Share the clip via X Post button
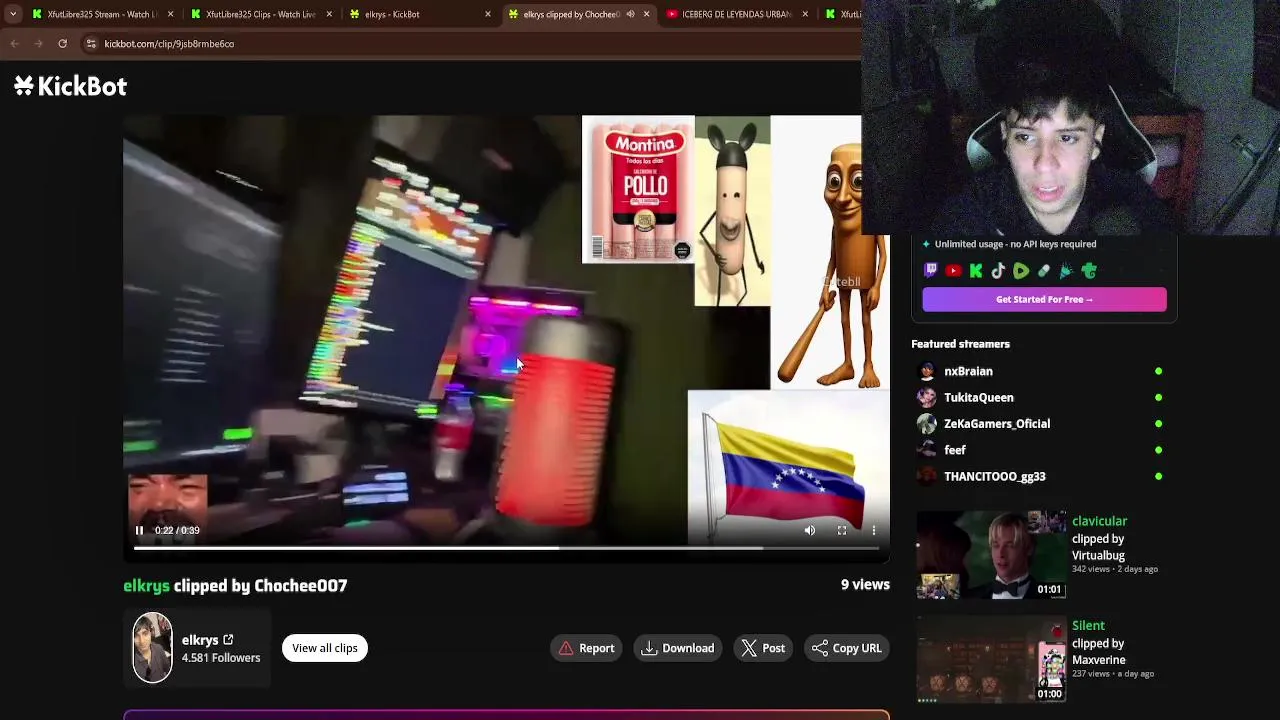1280x720 pixels. pyautogui.click(x=763, y=648)
